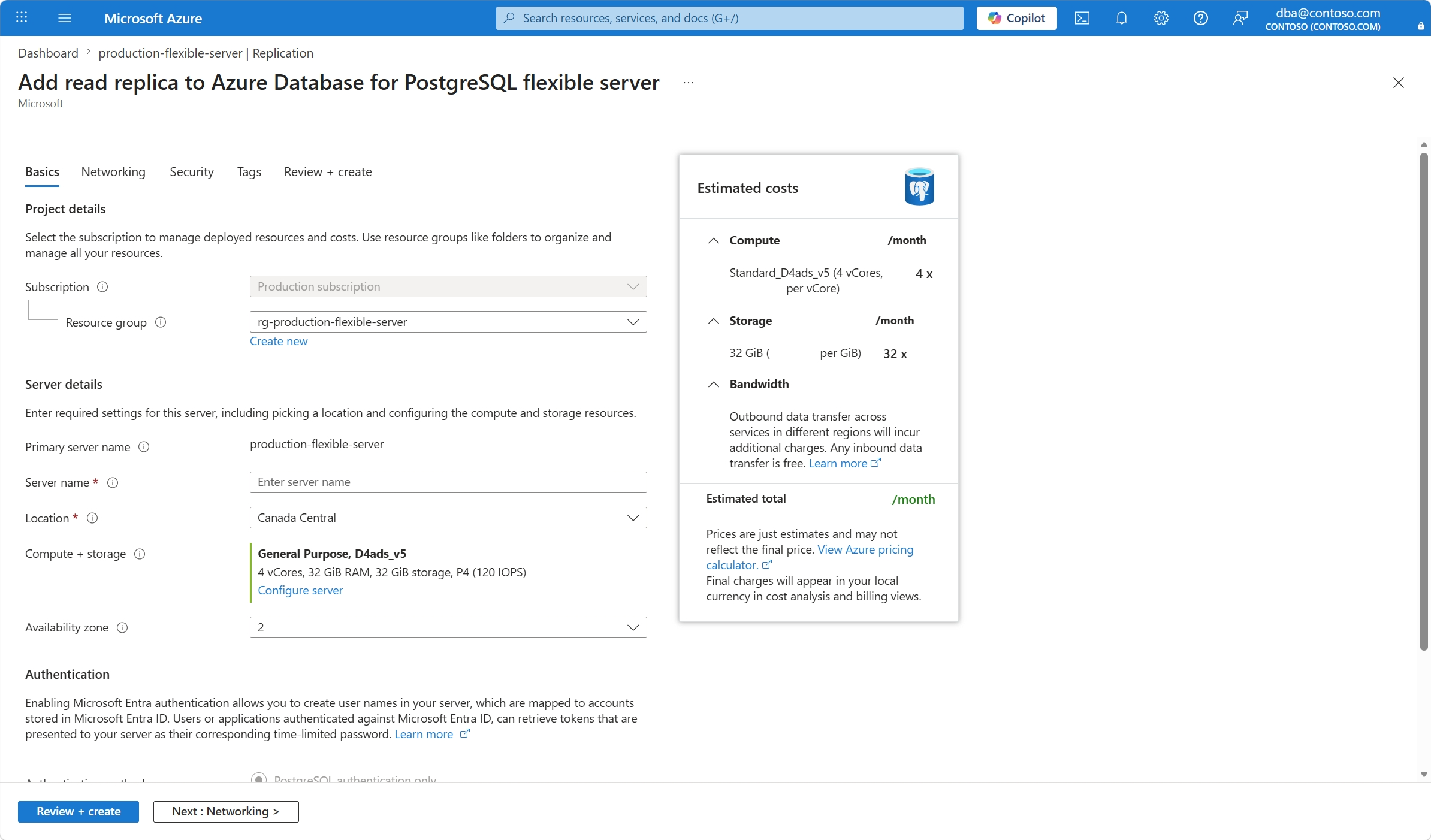Image resolution: width=1431 pixels, height=840 pixels.
Task: Switch to the Tags tab
Action: tap(249, 172)
